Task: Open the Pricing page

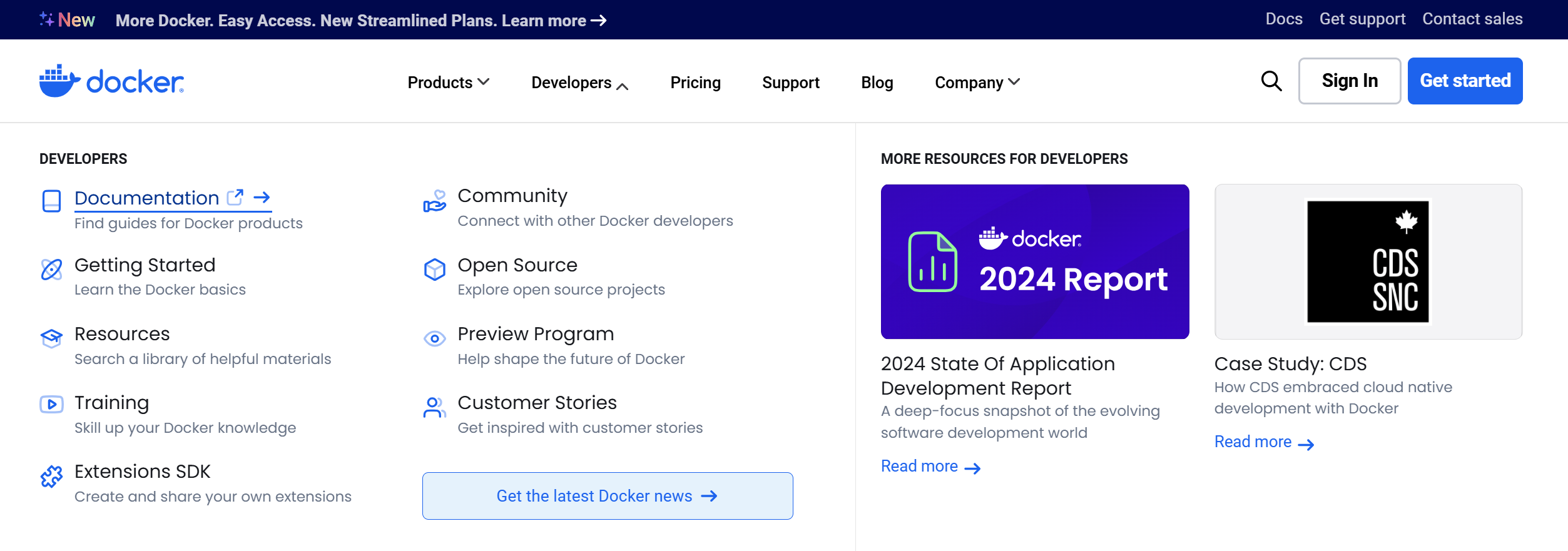Action: tap(695, 83)
